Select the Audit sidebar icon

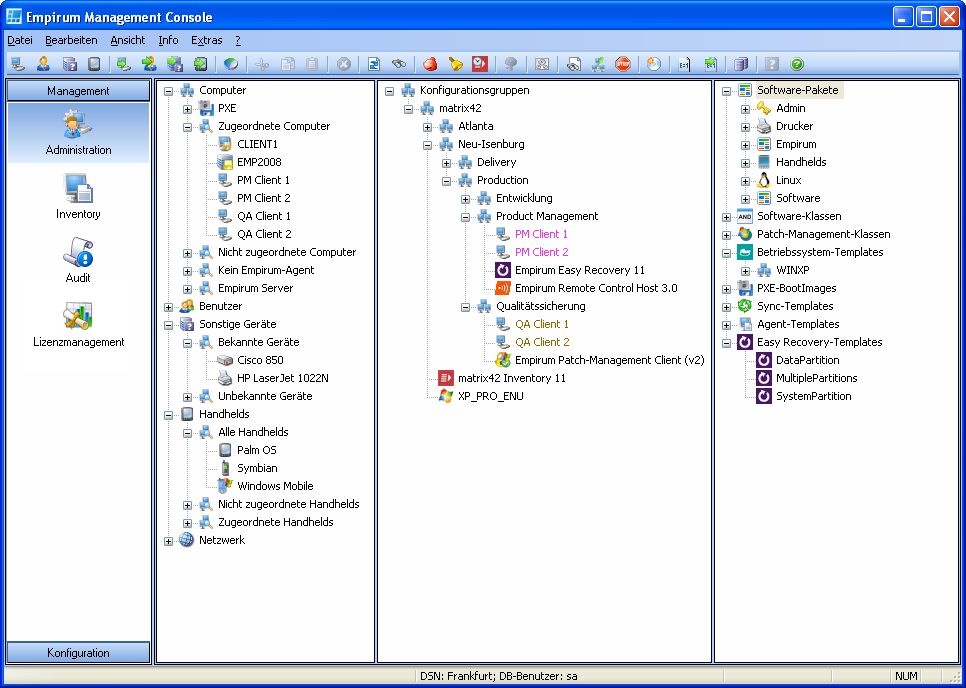coord(78,260)
